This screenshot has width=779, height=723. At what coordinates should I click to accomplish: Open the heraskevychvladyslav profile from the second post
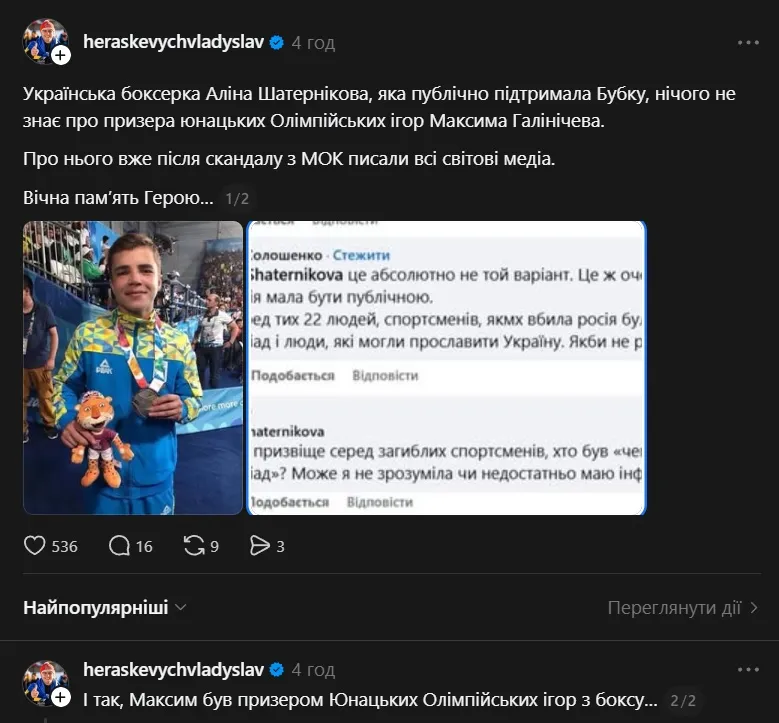point(173,669)
